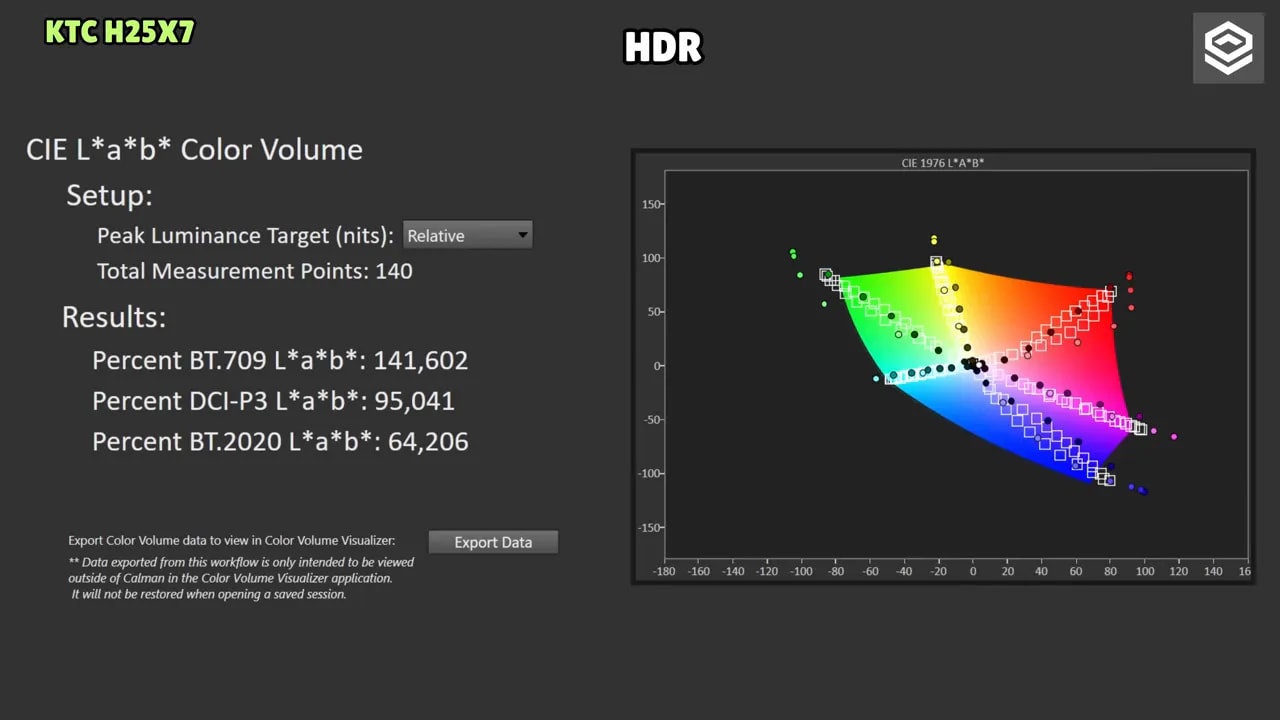Click the 'Peak Luminance Target (nits):' label
Viewport: 1280px width, 720px height.
tap(245, 236)
